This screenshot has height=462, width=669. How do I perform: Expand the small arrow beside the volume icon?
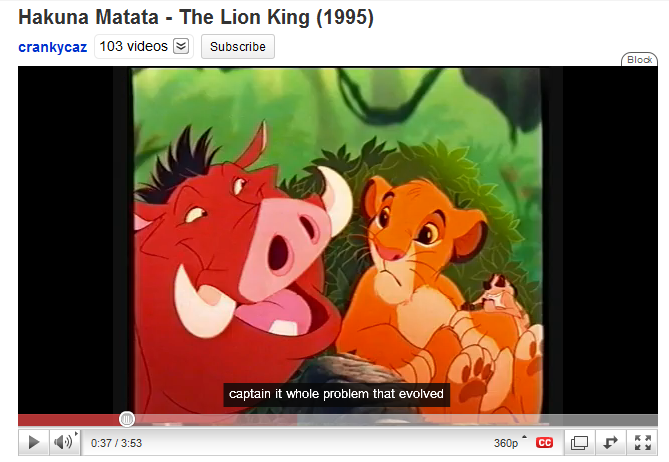pos(76,434)
